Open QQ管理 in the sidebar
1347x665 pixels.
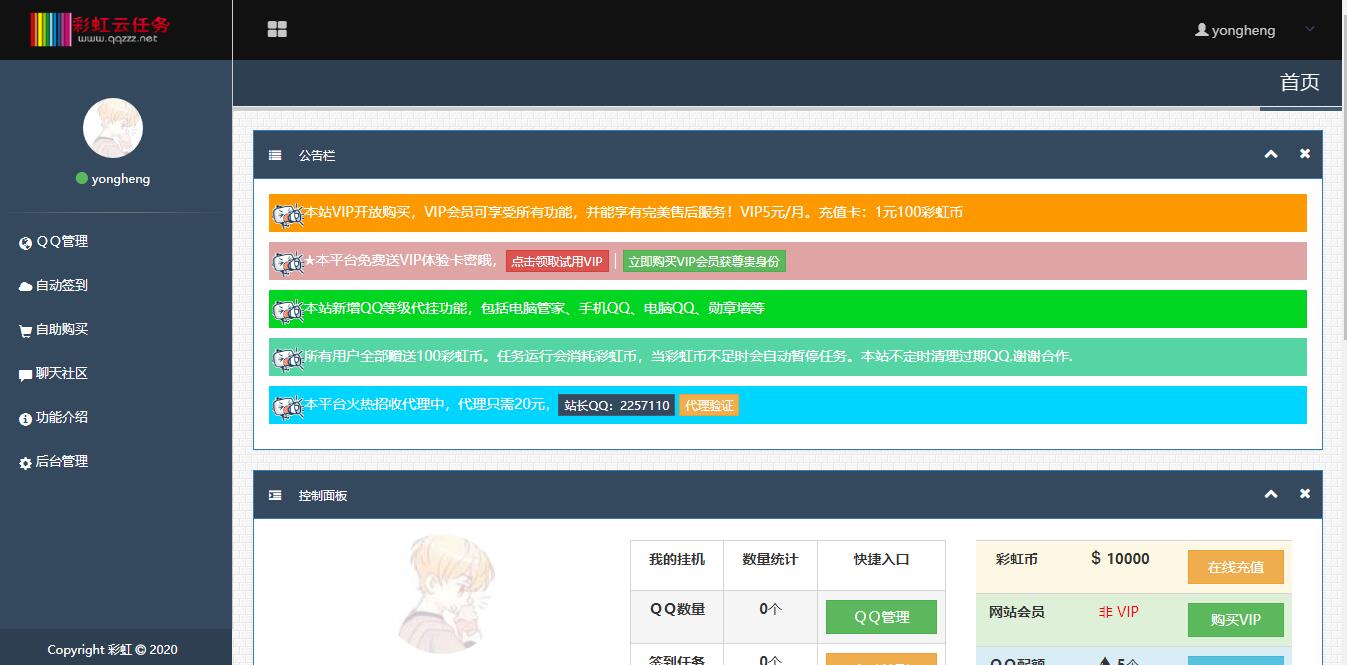[61, 242]
